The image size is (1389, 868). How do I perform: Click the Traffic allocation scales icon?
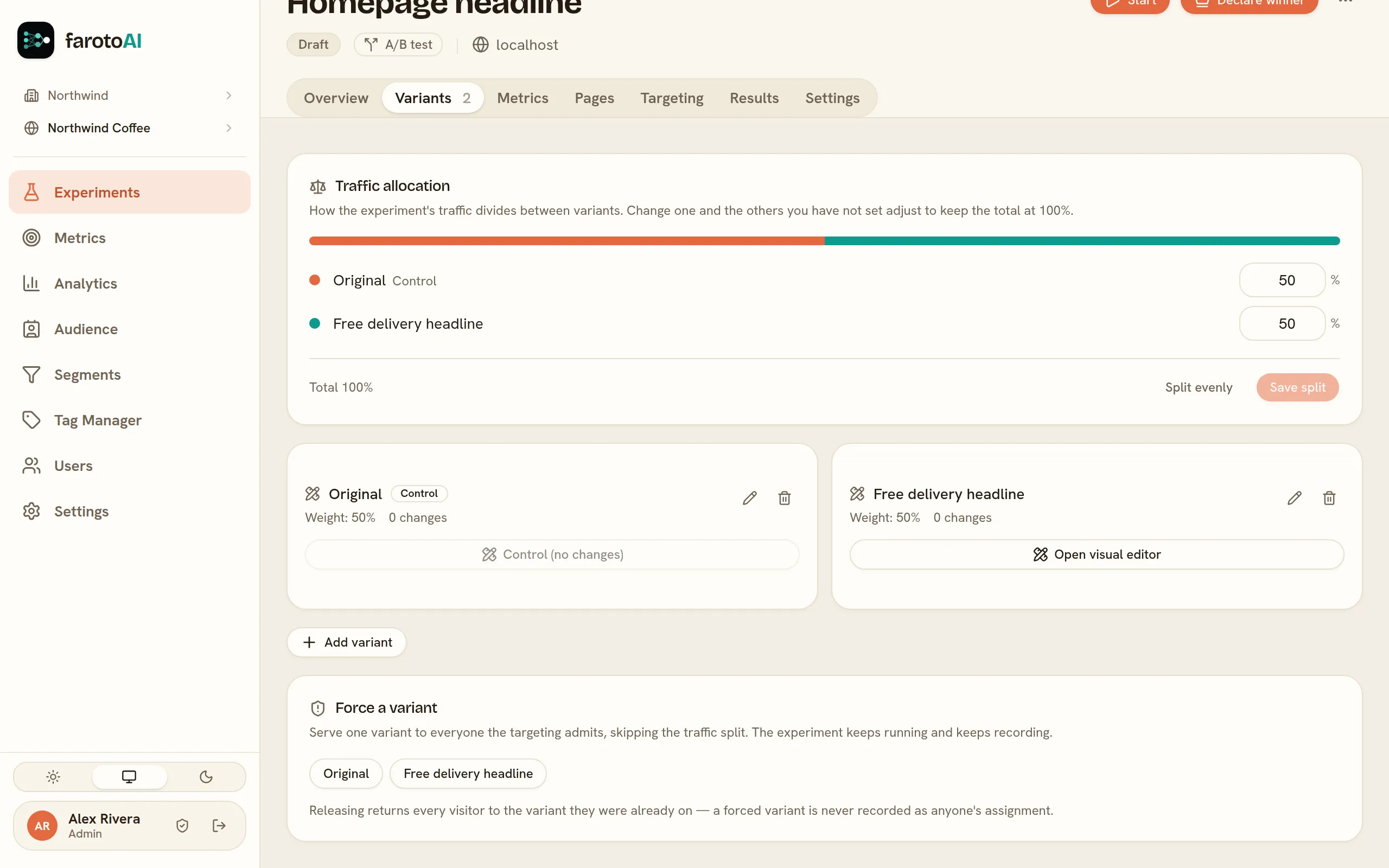click(318, 186)
